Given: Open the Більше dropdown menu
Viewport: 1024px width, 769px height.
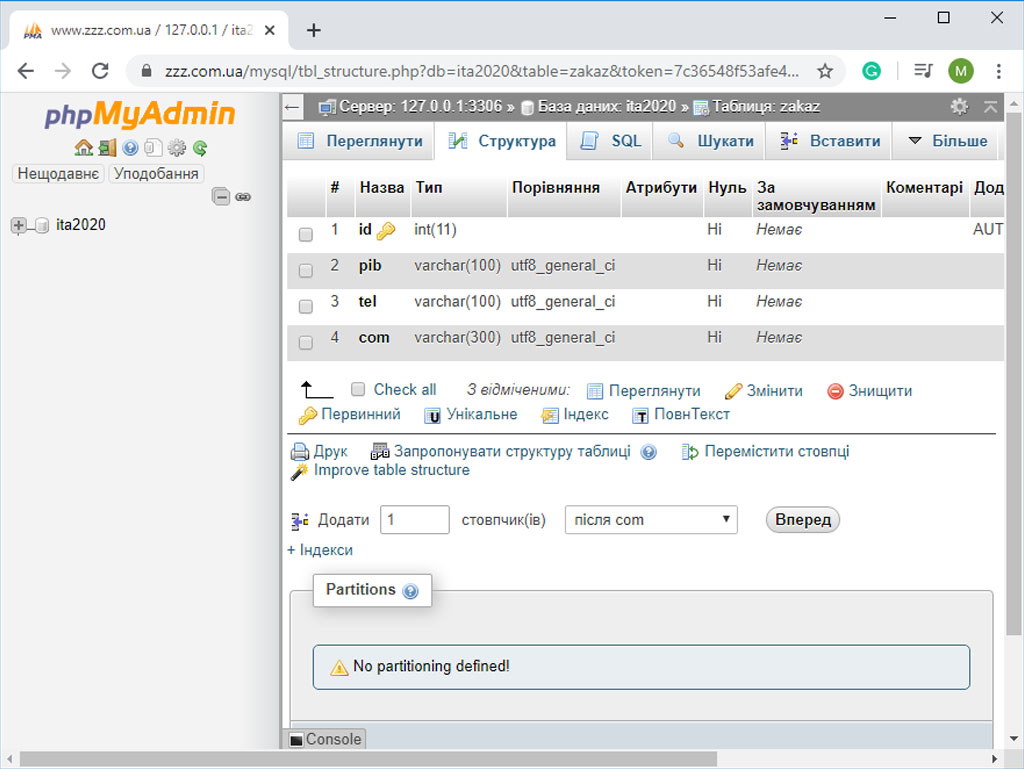Looking at the screenshot, I should (x=947, y=141).
